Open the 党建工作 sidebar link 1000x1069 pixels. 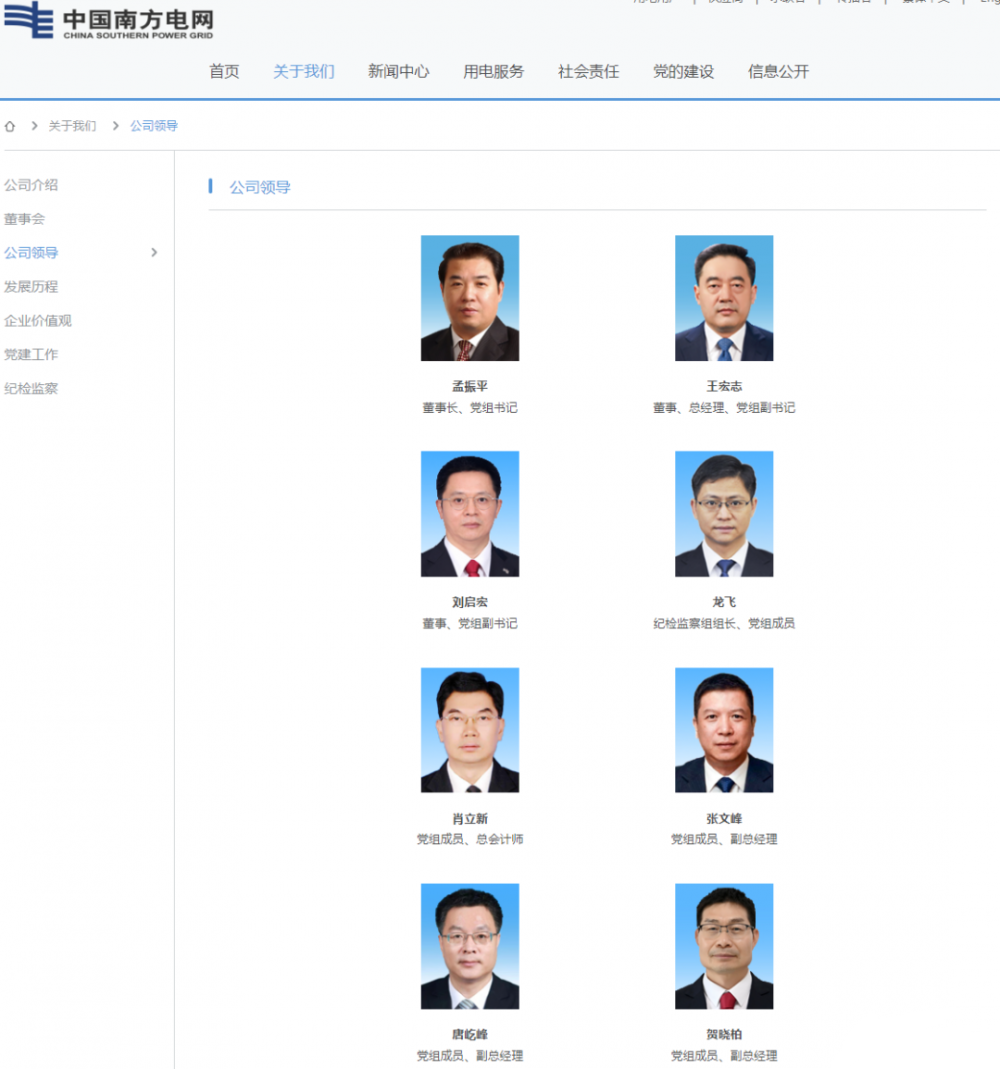coord(31,355)
